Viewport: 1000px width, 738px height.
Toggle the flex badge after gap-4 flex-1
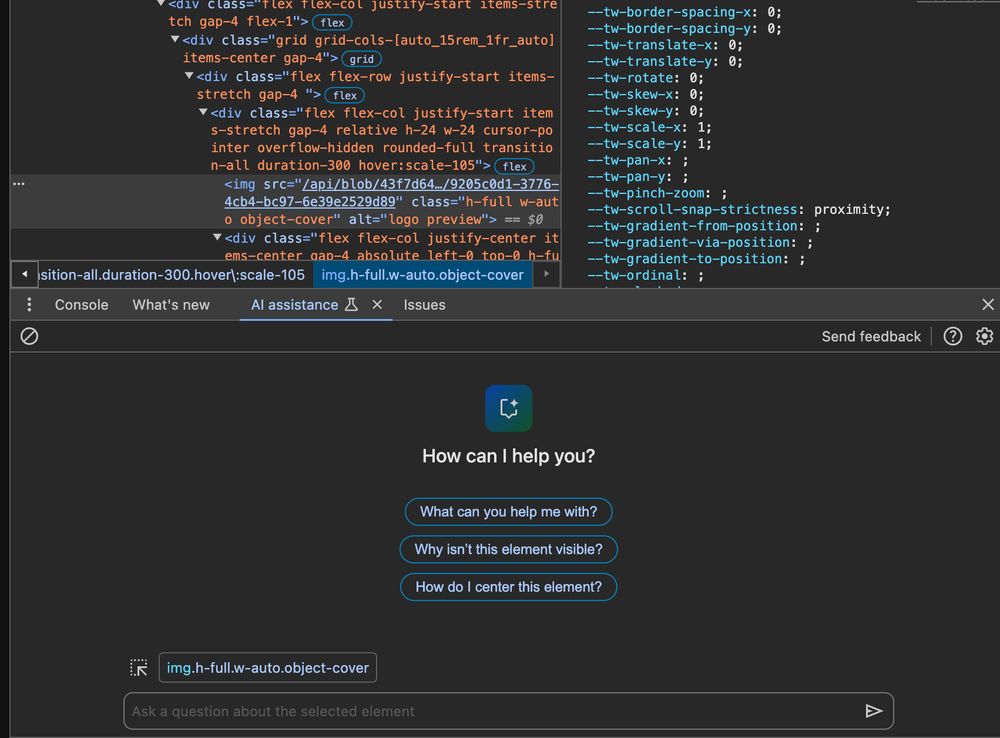pyautogui.click(x=332, y=22)
